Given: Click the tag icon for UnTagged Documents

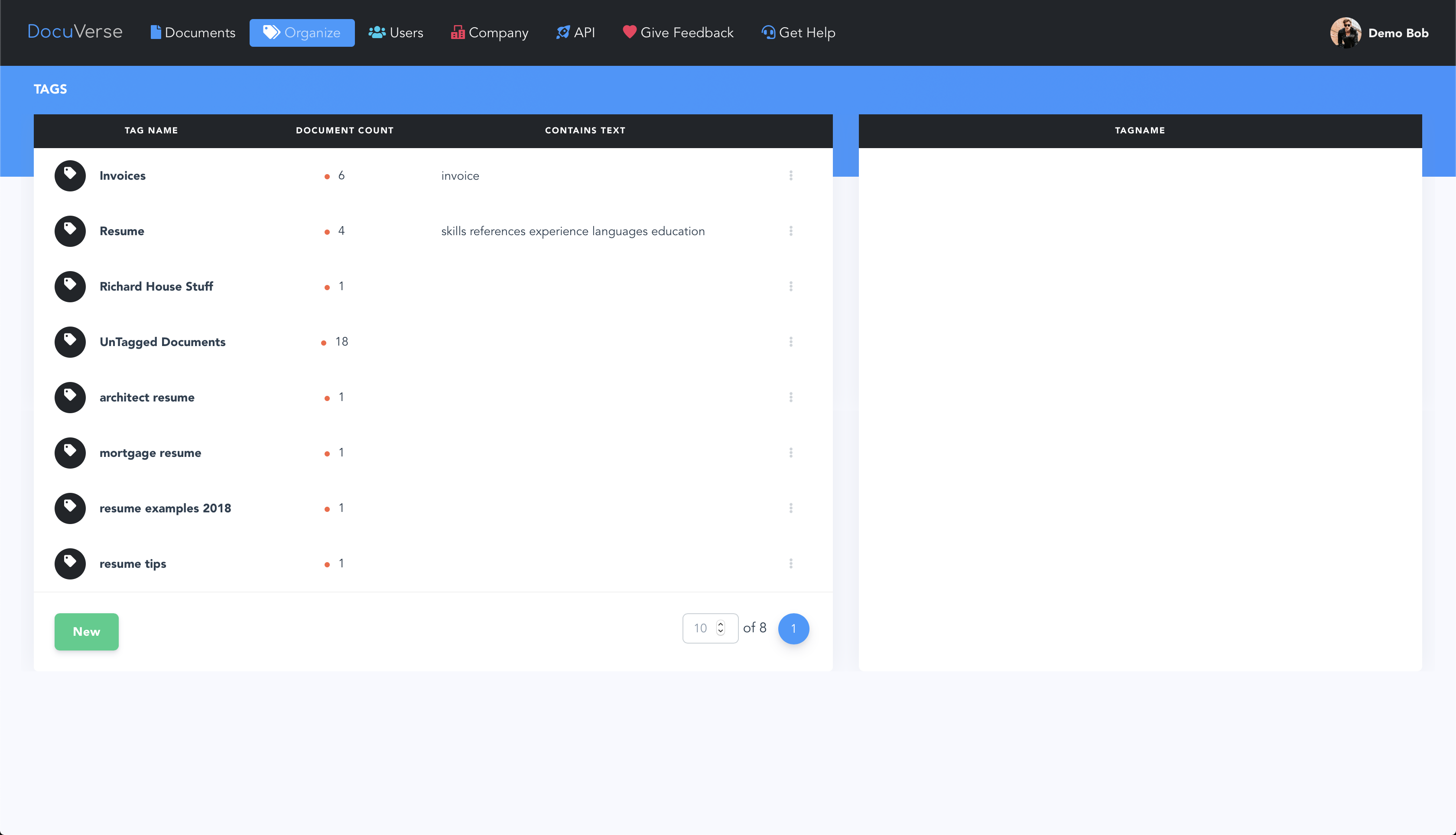Looking at the screenshot, I should tap(70, 342).
